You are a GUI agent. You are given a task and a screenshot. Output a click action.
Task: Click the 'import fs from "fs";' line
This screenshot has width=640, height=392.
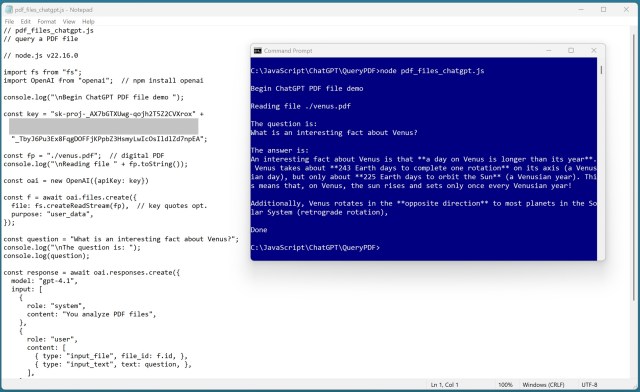click(43, 72)
